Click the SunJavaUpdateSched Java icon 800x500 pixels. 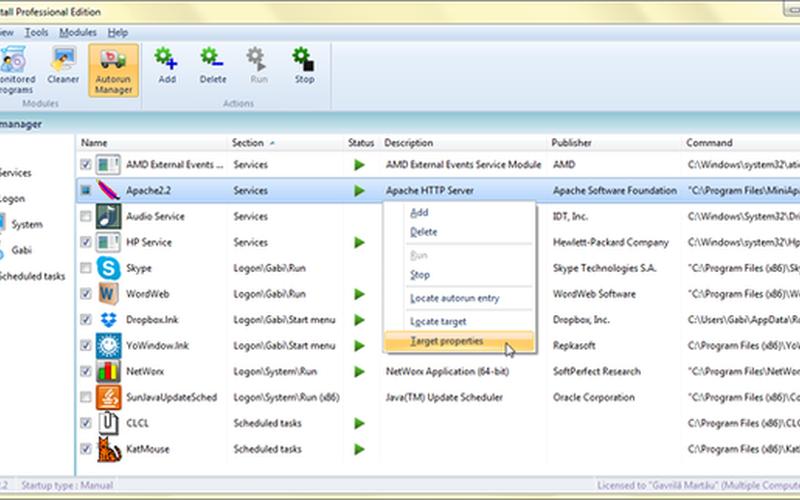tap(108, 397)
